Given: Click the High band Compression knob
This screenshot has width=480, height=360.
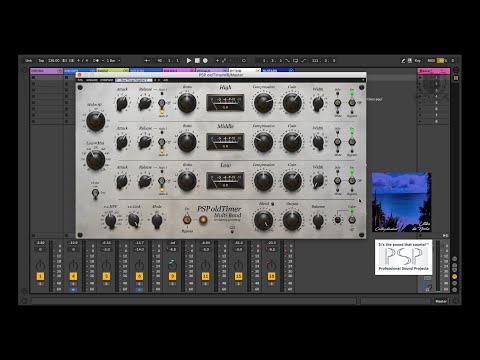Looking at the screenshot, I should click(x=263, y=103).
